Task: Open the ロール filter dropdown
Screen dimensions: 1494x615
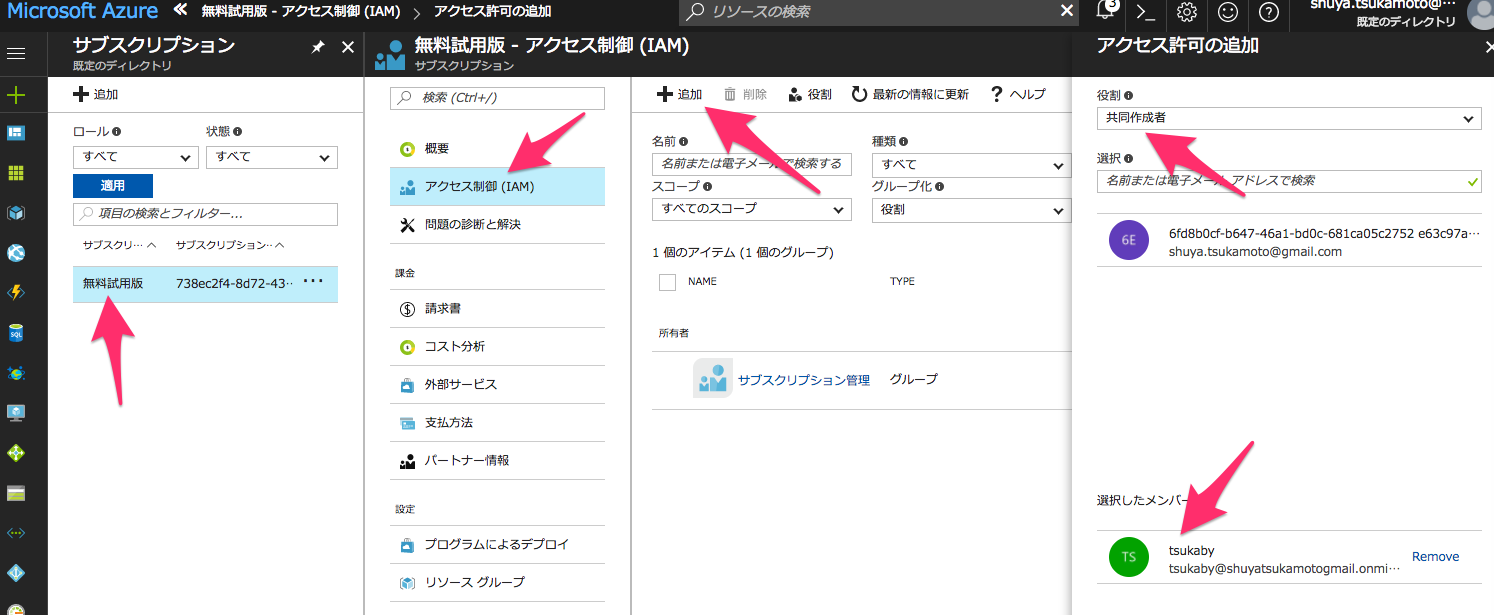Action: pos(135,157)
